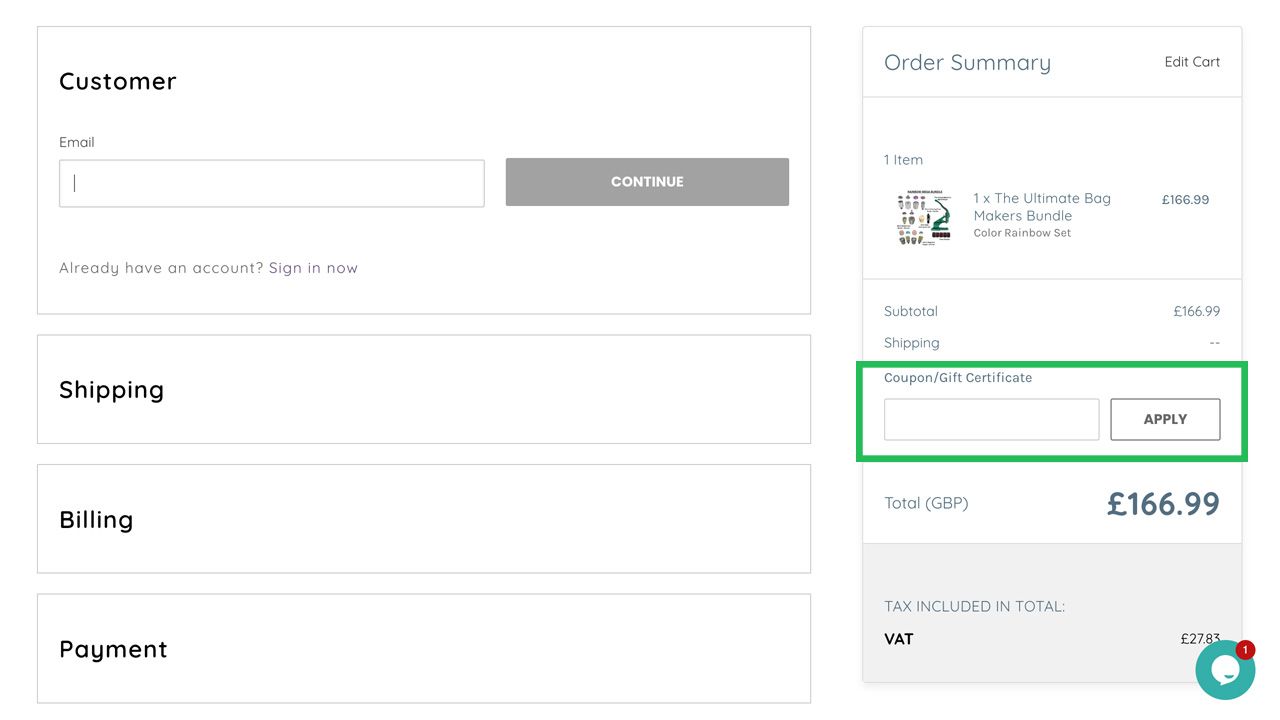Open the Edit Cart link
This screenshot has height=720, width=1280.
pyautogui.click(x=1192, y=62)
